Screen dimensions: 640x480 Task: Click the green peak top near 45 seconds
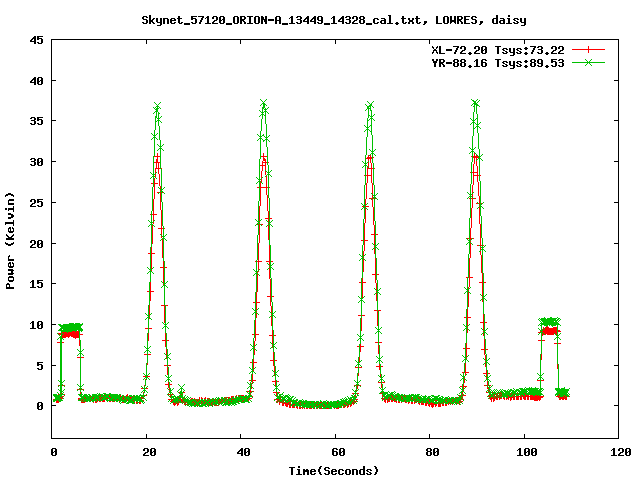[264, 102]
